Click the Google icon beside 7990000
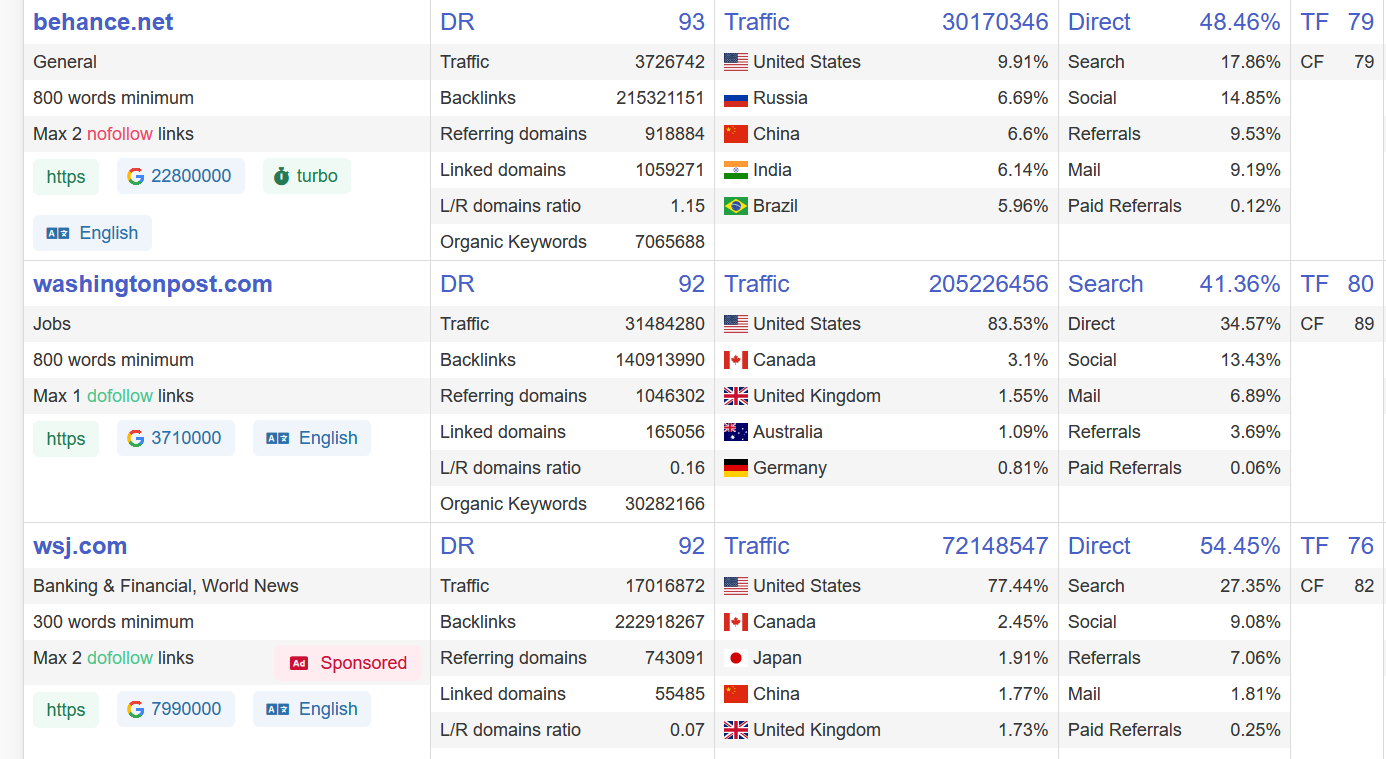Screen dimensions: 1386x759 (x=136, y=709)
